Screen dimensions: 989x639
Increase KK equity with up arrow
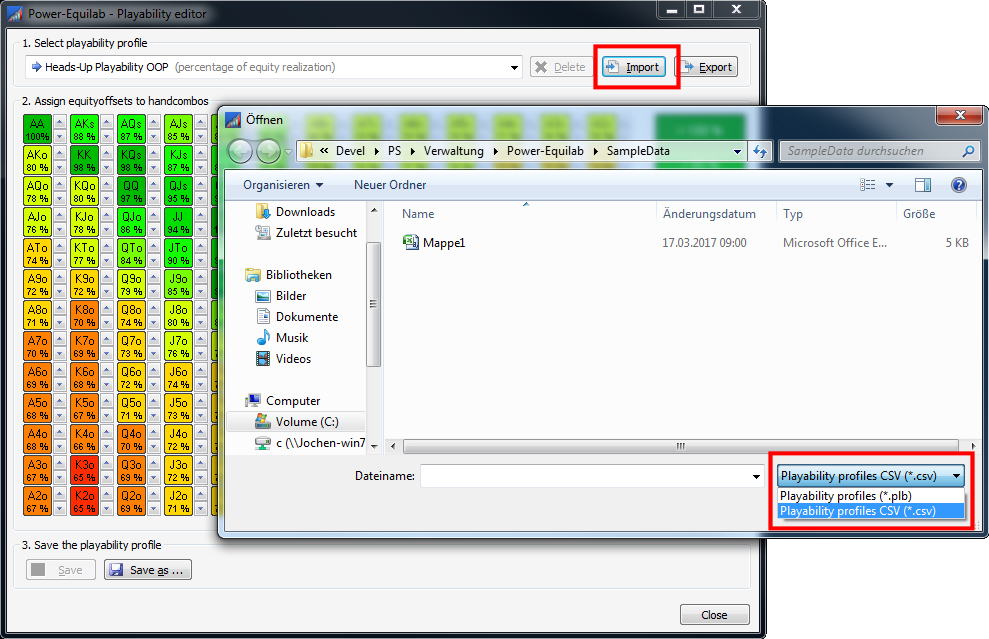107,153
